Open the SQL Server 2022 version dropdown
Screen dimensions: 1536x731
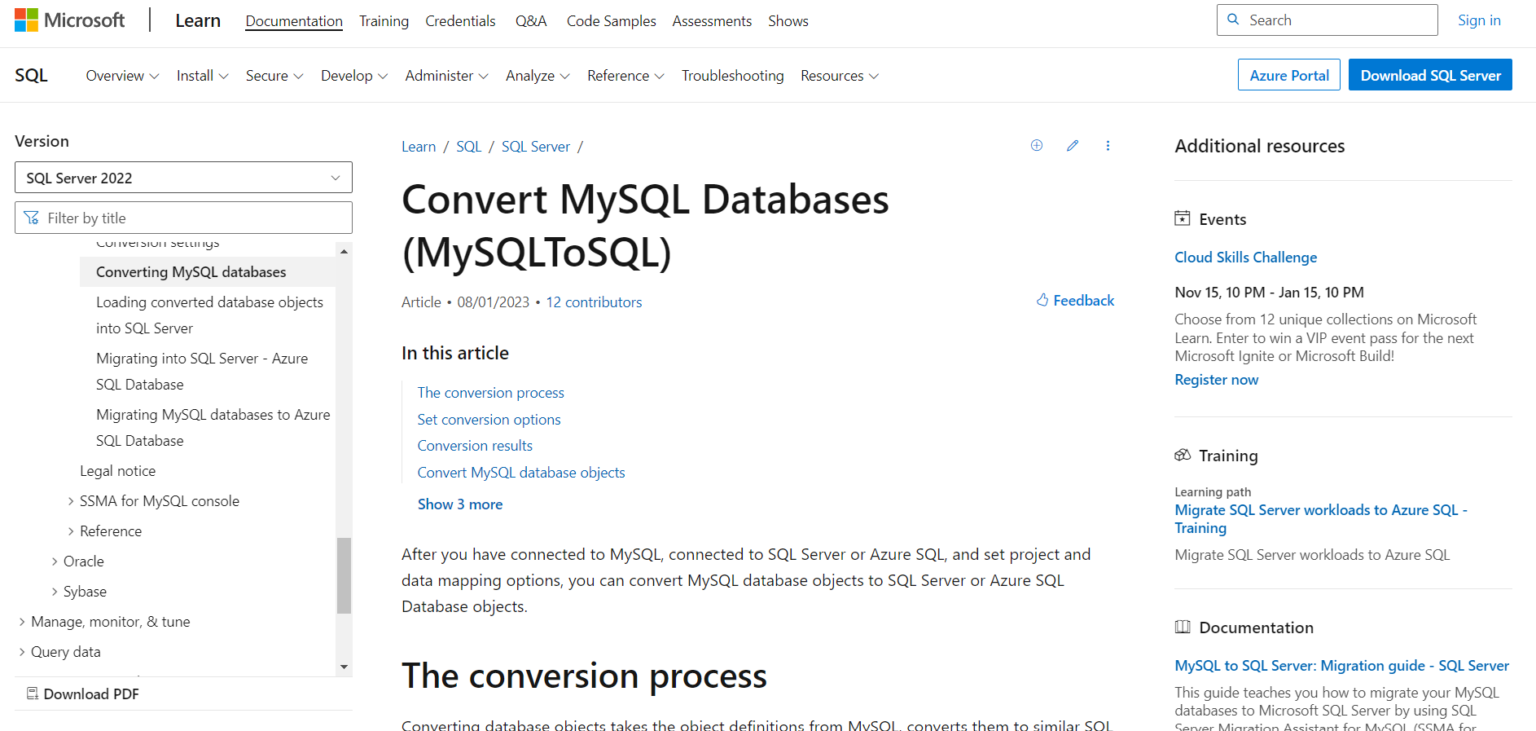(183, 178)
